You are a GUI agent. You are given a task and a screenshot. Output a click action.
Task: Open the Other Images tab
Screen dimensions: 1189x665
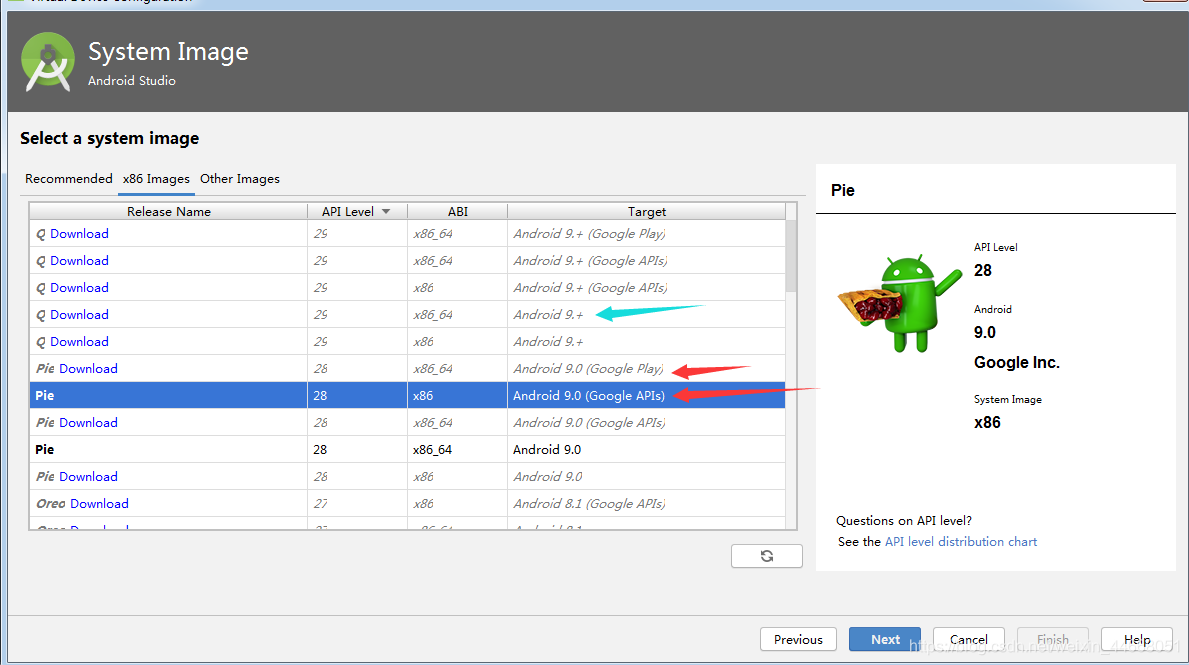tap(240, 179)
